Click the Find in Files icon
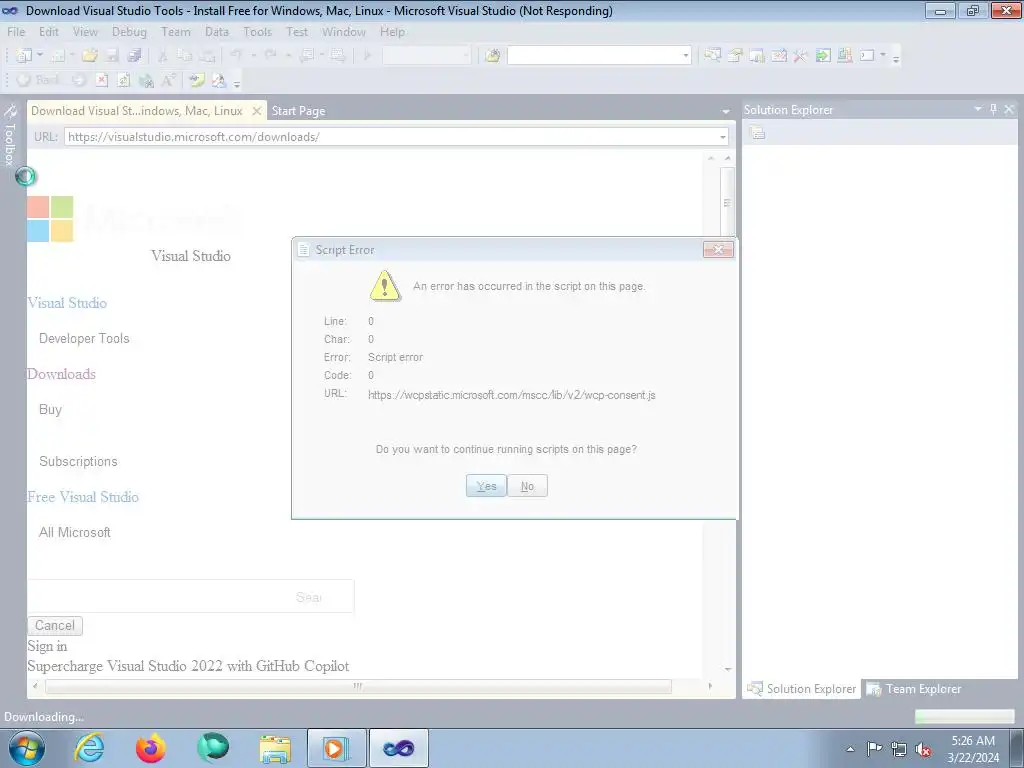 tap(492, 56)
